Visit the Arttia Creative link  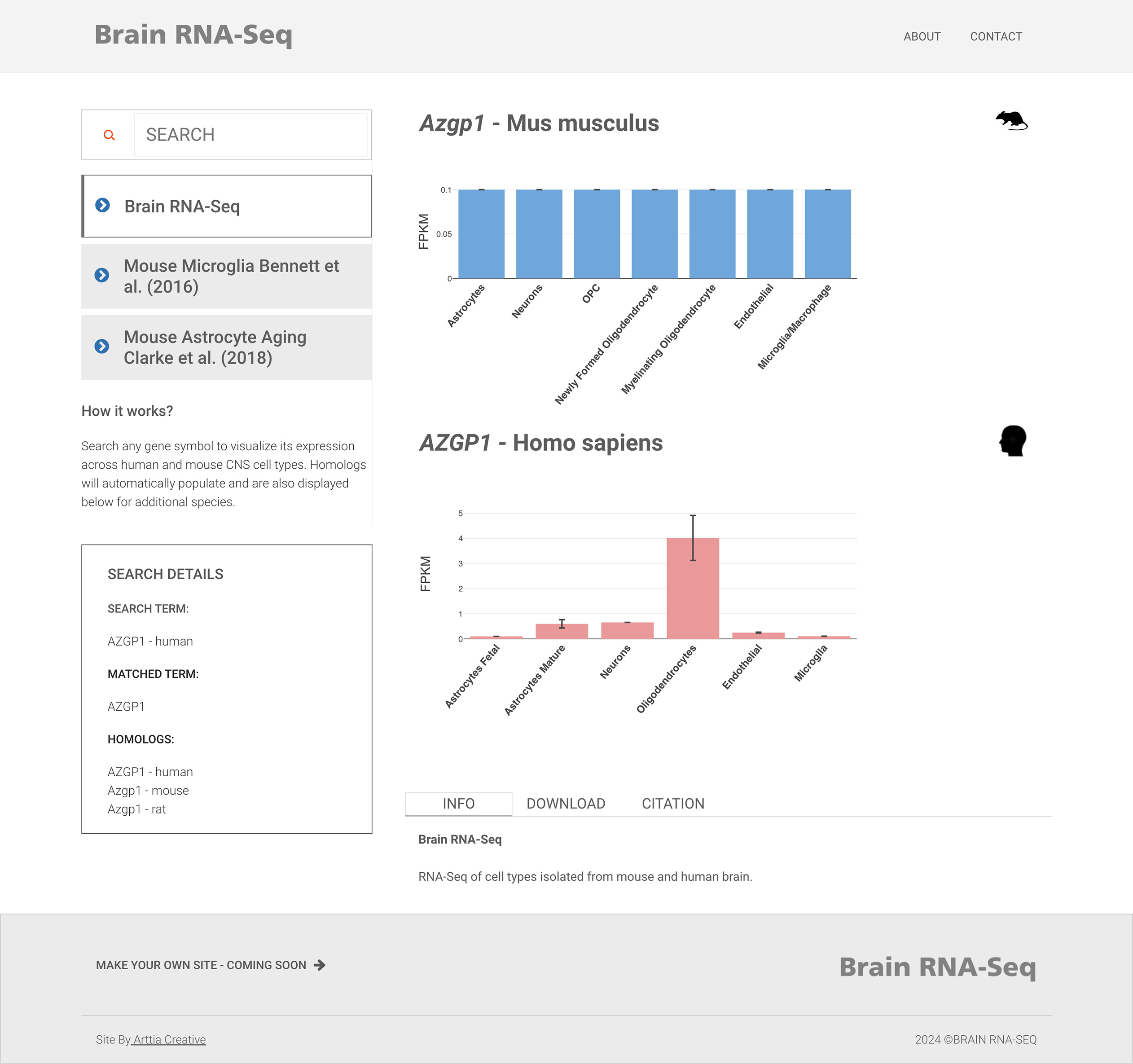click(169, 1039)
